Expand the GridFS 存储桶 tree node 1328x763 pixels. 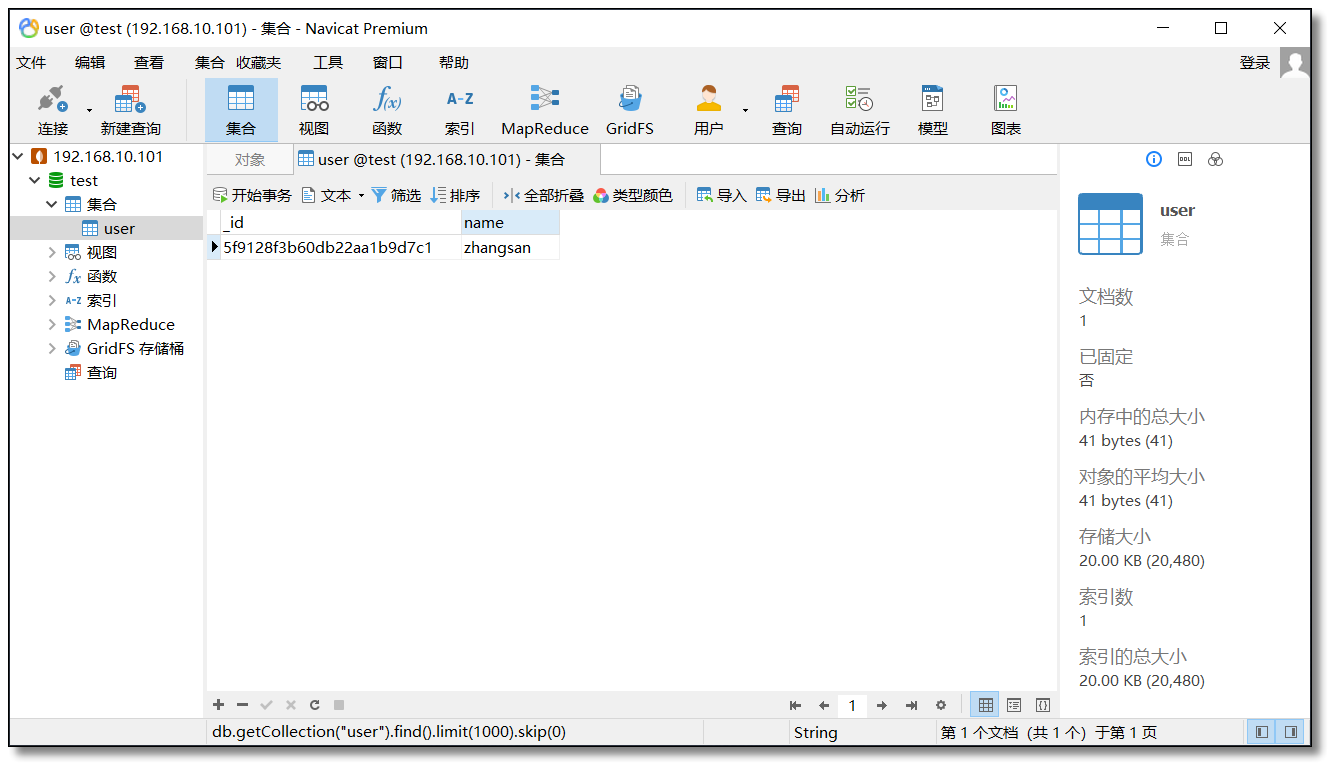(x=52, y=348)
